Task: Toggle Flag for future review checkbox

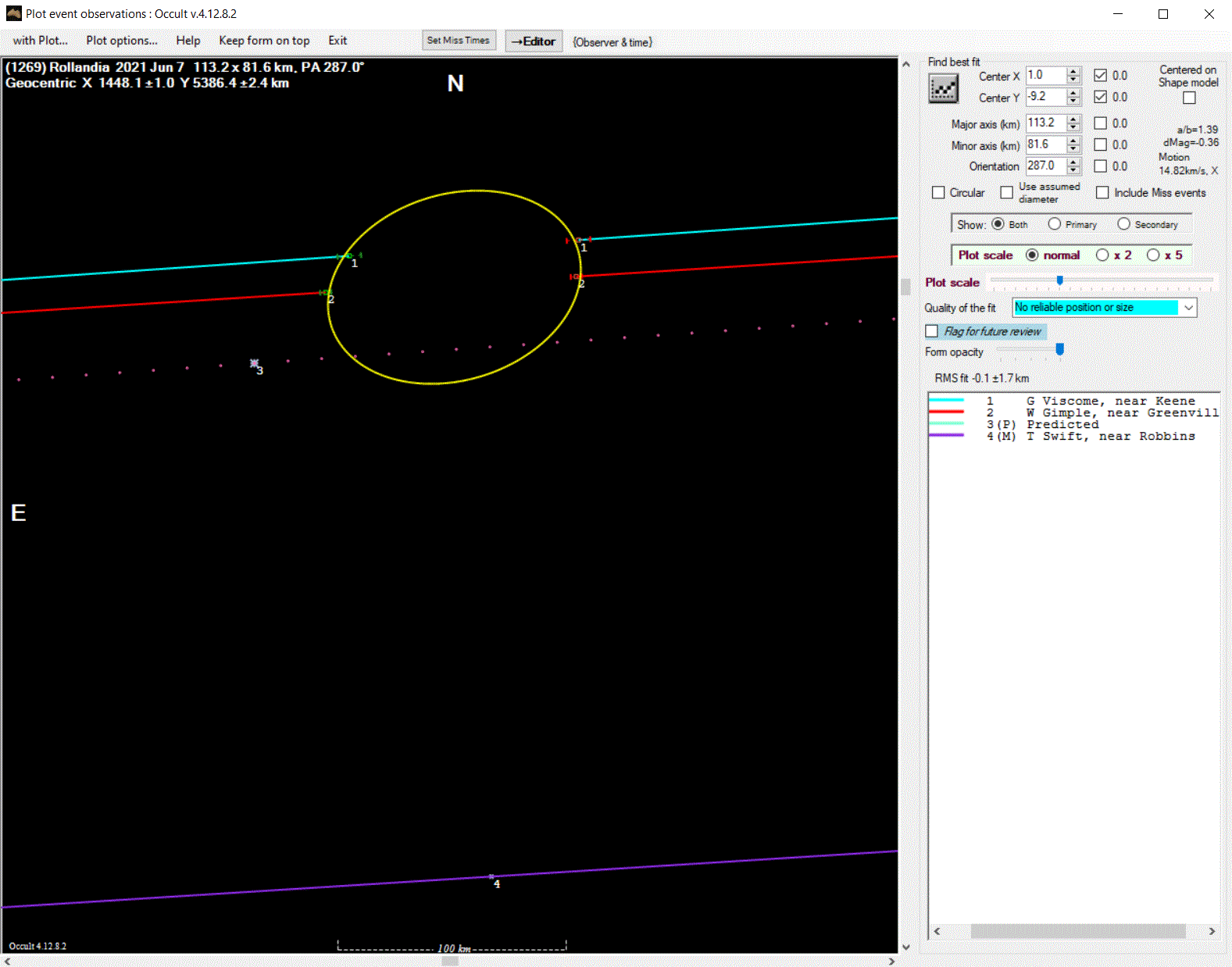Action: pyautogui.click(x=932, y=331)
